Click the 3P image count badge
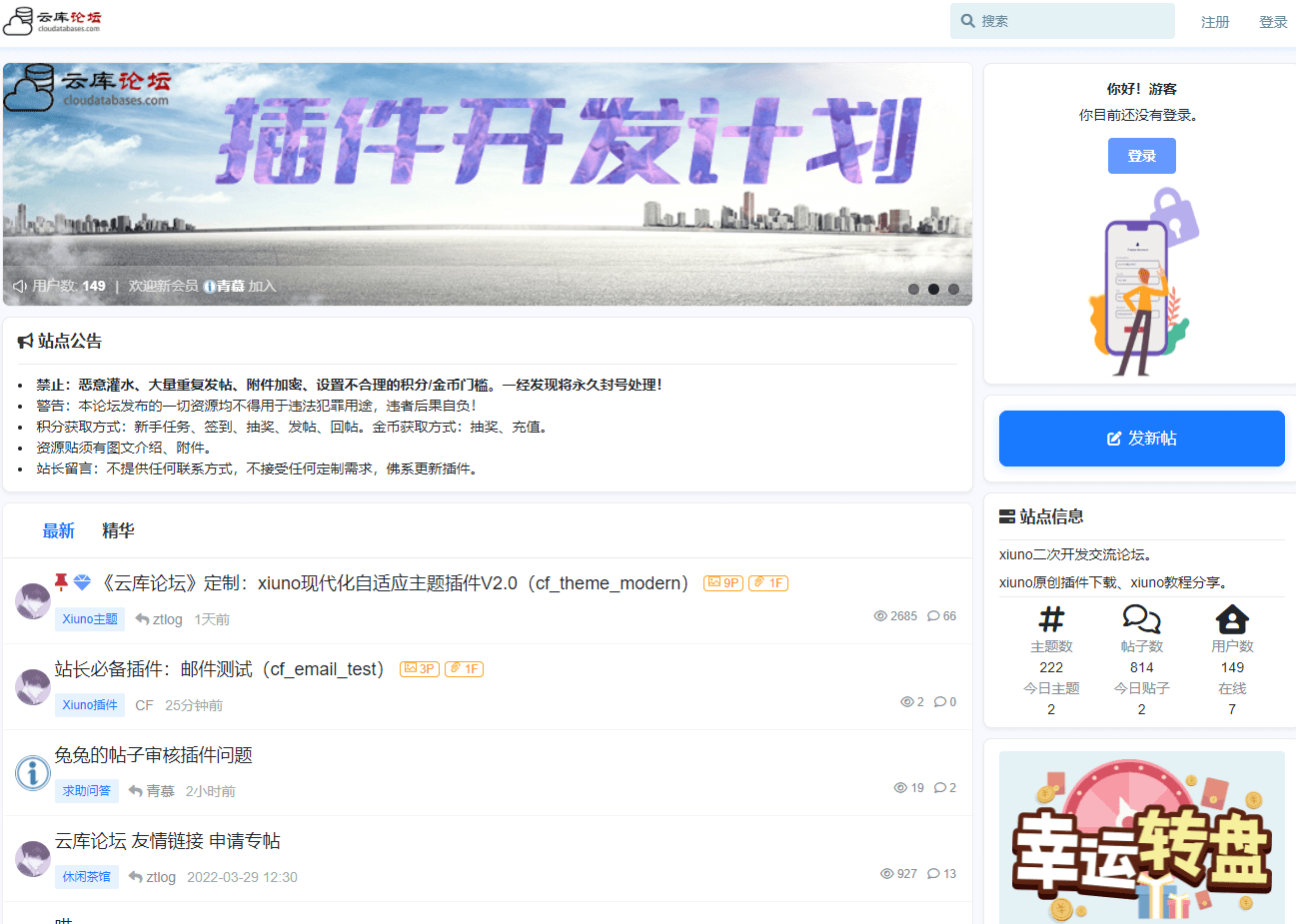 420,669
